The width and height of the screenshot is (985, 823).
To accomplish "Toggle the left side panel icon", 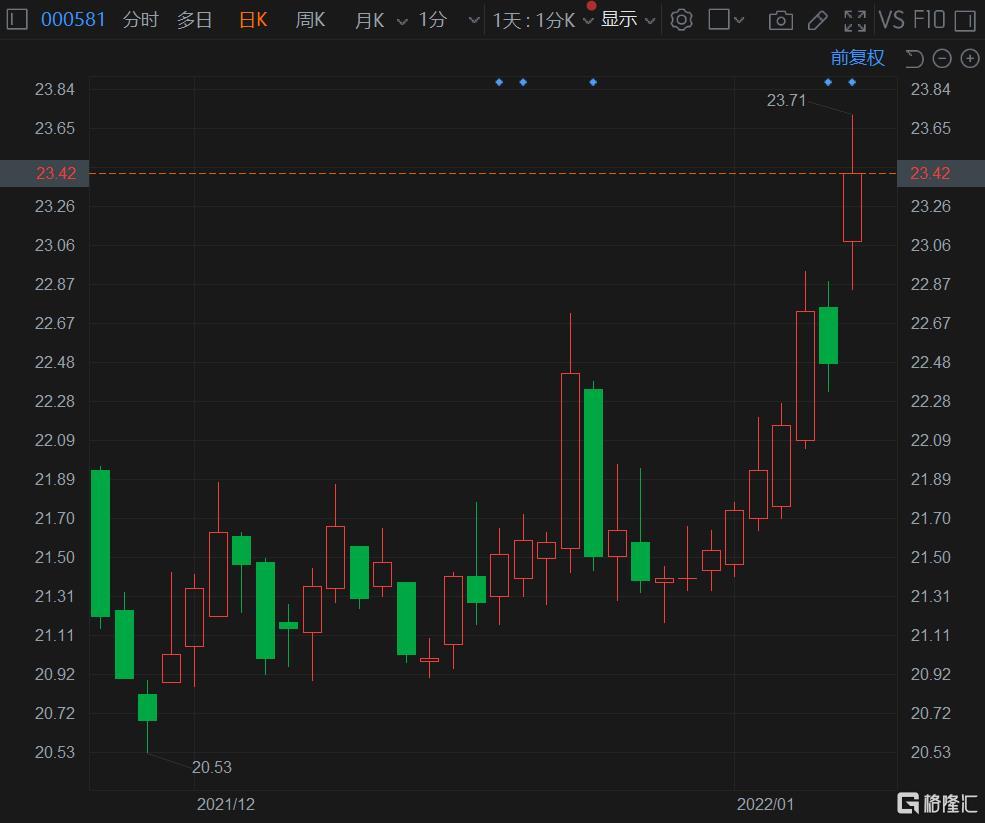I will [x=17, y=19].
